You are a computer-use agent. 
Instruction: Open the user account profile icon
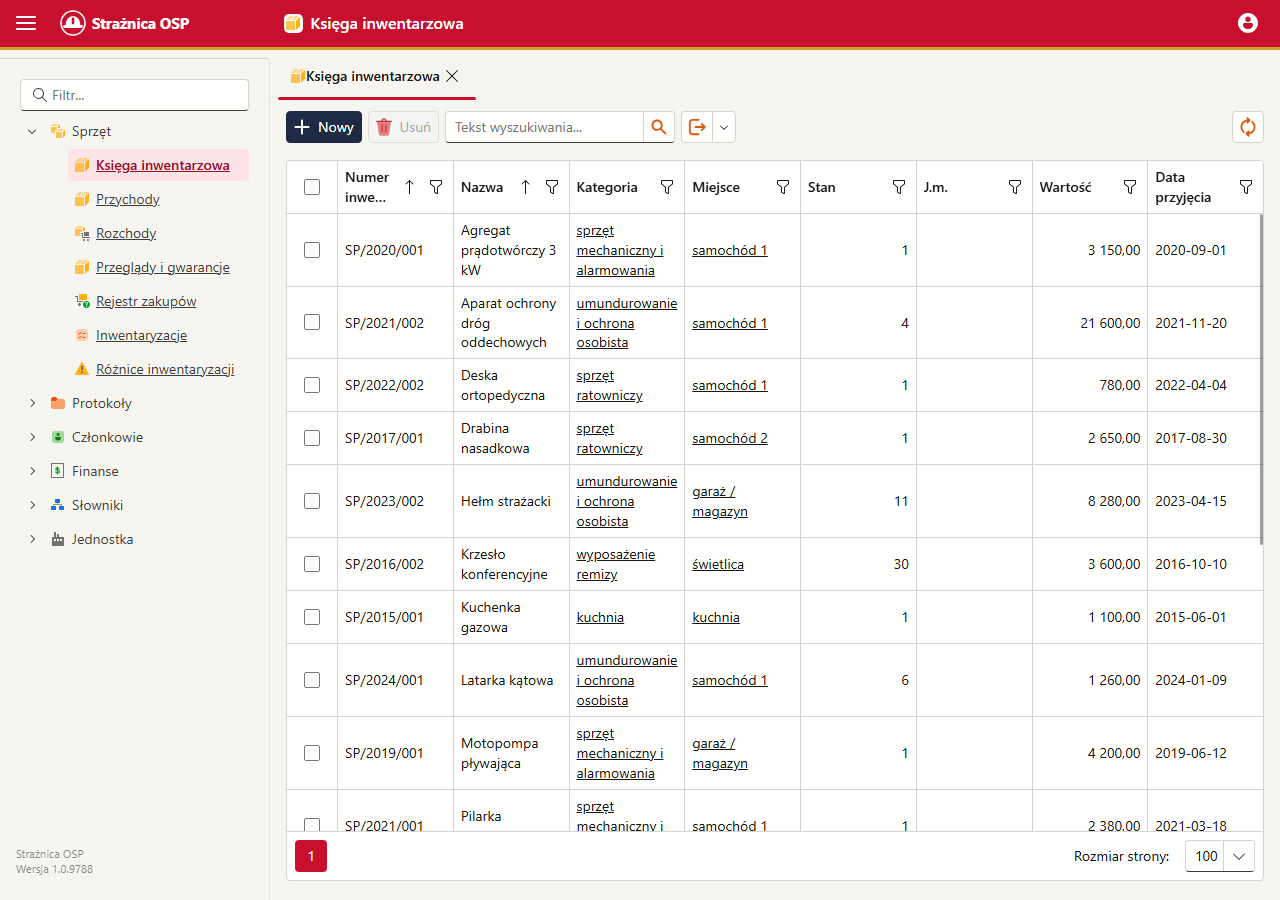coord(1247,23)
